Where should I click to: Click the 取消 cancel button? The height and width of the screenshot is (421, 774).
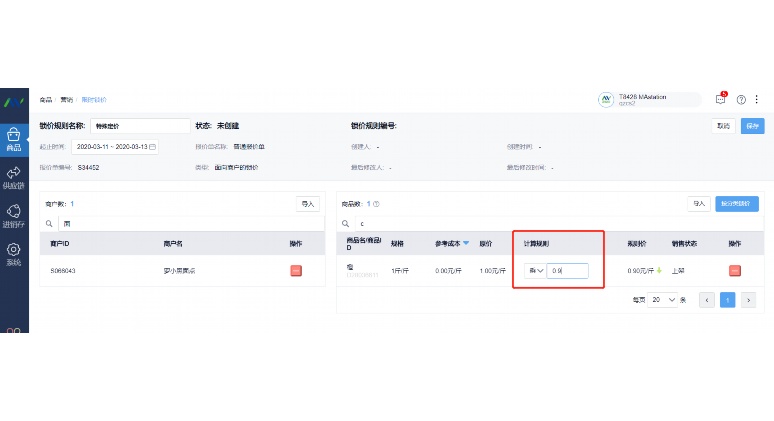pos(723,126)
